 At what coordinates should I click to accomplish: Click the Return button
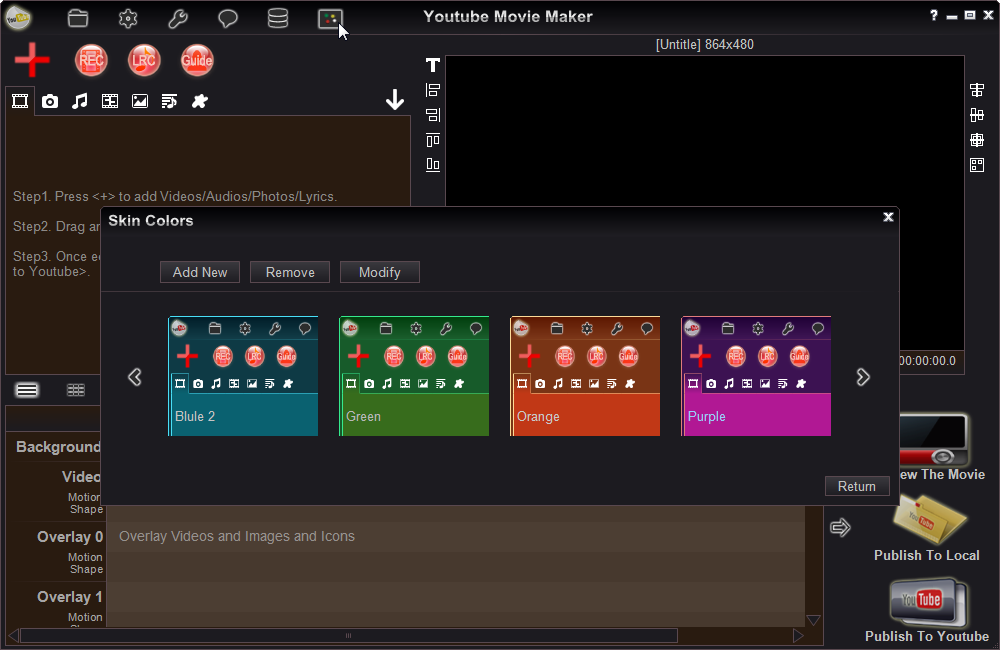(857, 486)
